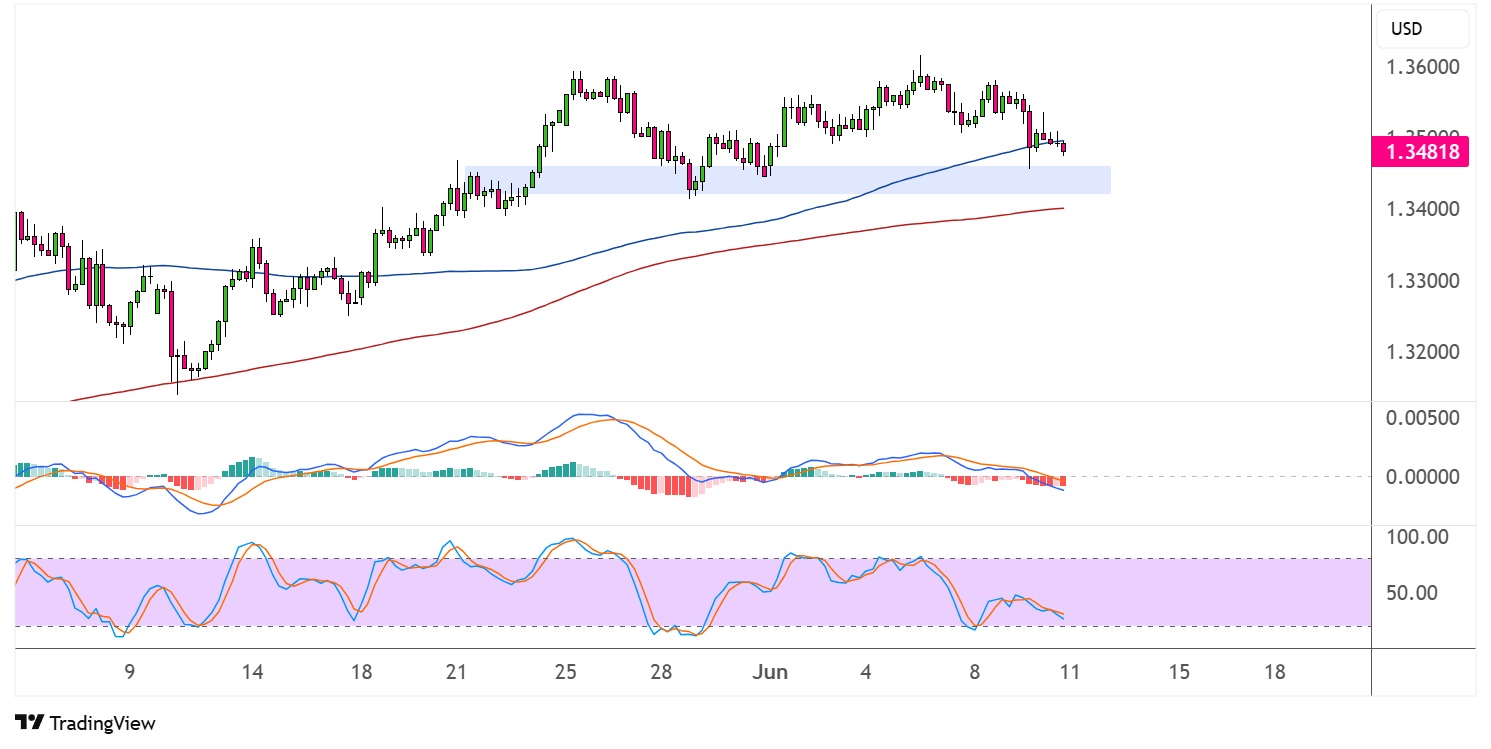Click the current price label 1.34818
This screenshot has height=749, width=1491.
pyautogui.click(x=1422, y=153)
